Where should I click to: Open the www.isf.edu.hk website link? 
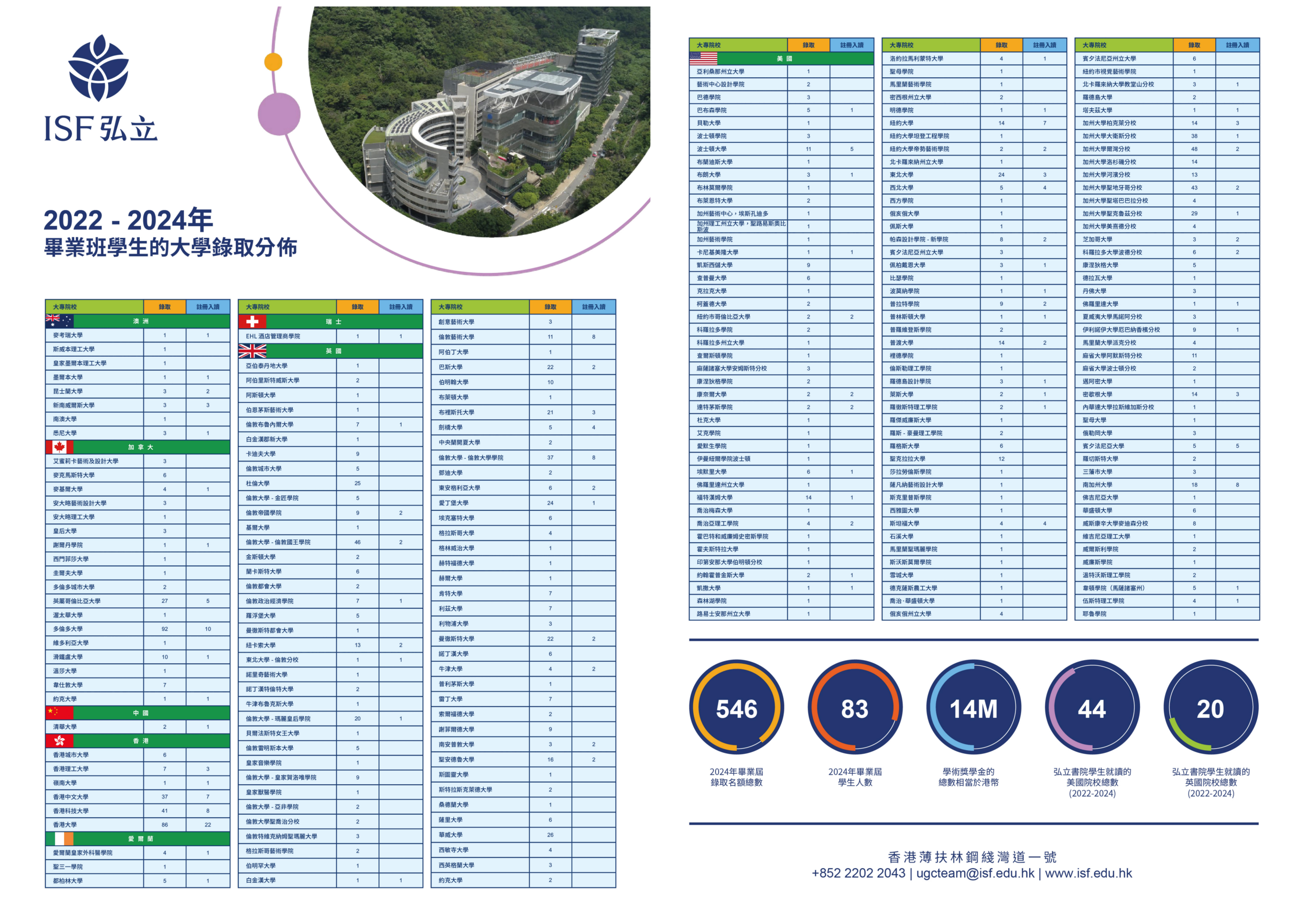[1088, 873]
